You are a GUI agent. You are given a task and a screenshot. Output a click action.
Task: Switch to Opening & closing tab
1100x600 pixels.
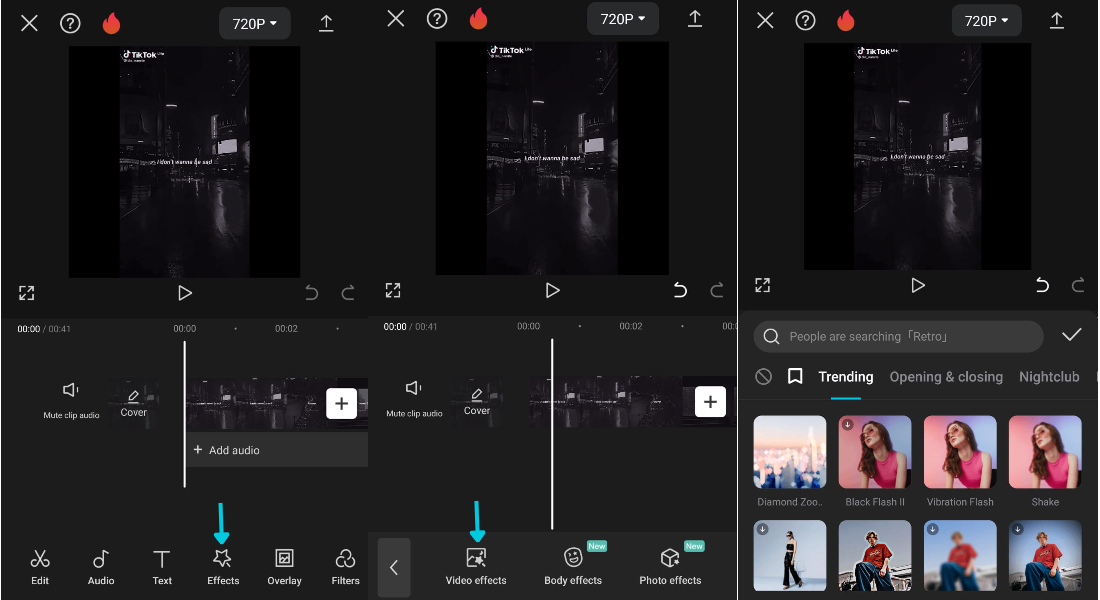tap(946, 377)
